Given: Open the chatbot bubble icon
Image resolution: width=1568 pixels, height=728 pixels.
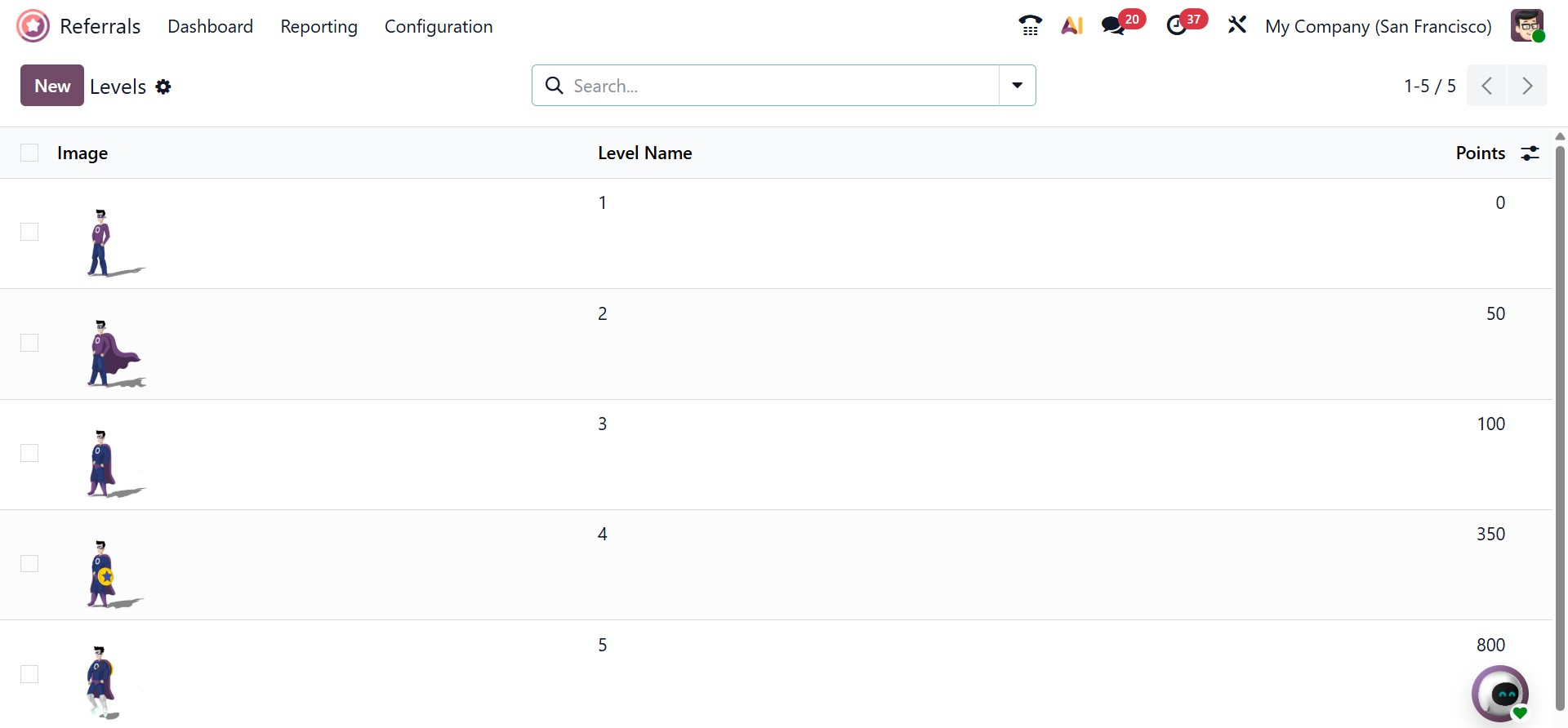Looking at the screenshot, I should (1501, 694).
